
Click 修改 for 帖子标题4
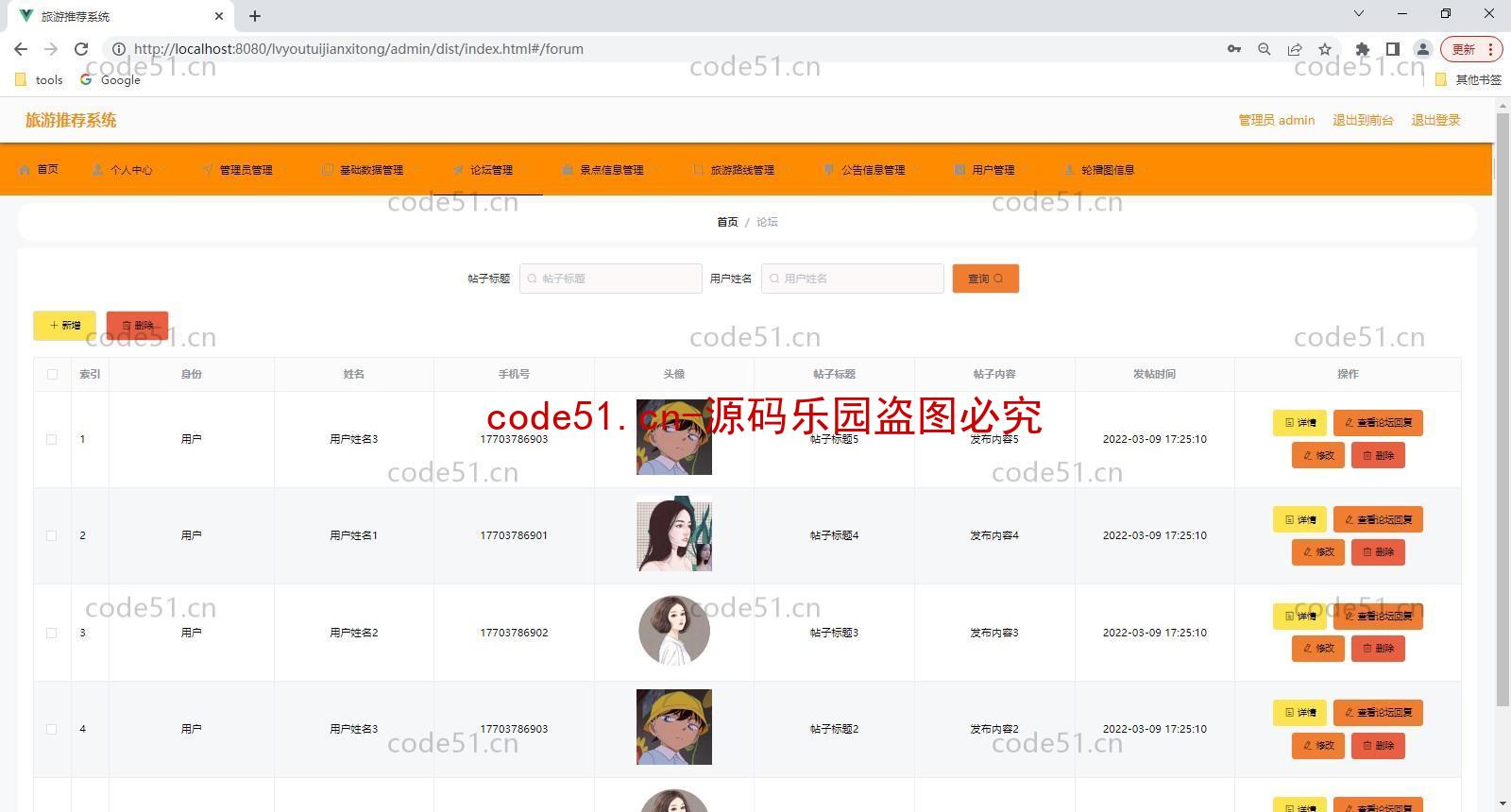pyautogui.click(x=1317, y=551)
